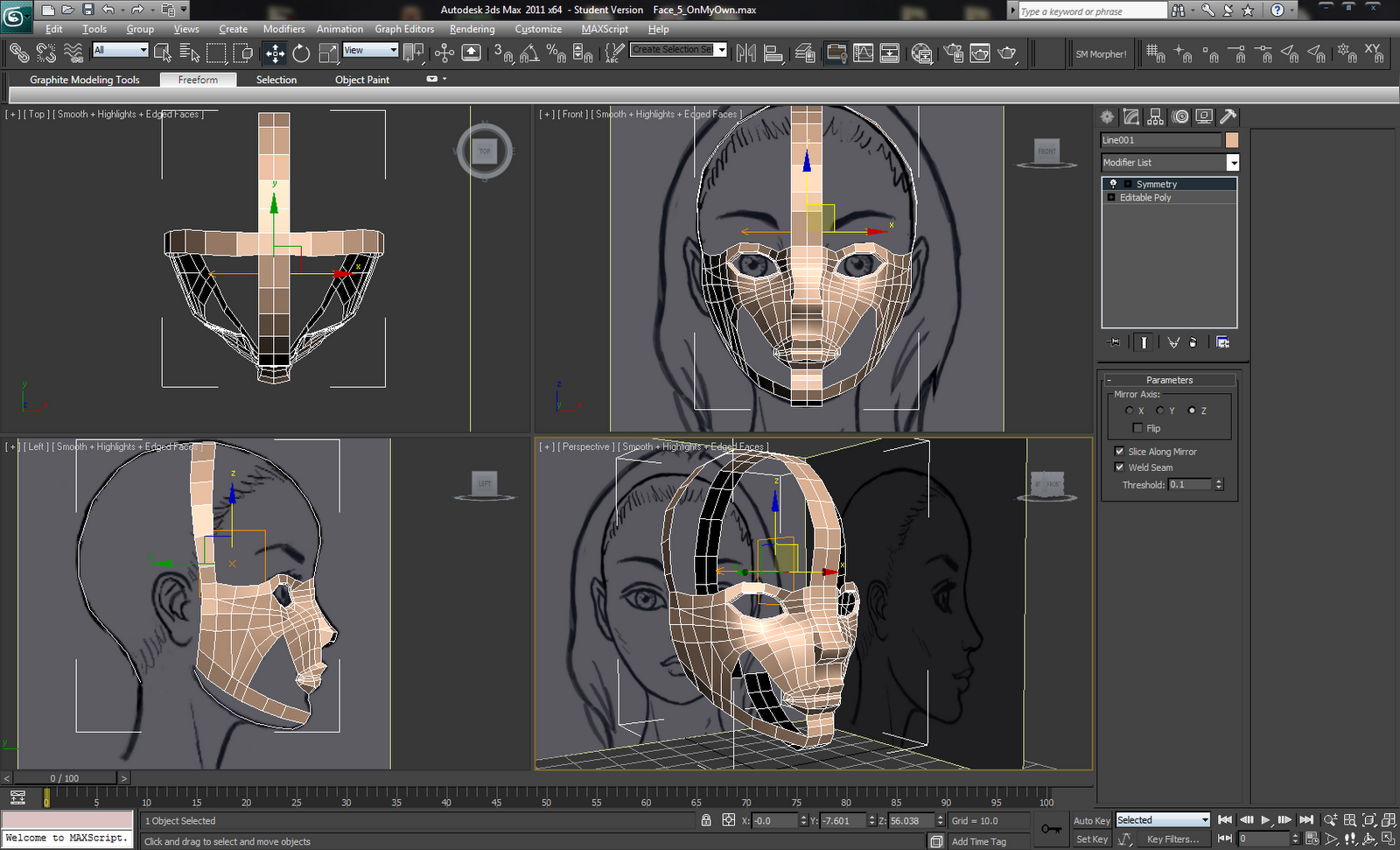1400x850 pixels.
Task: Click the Set Key button
Action: click(1091, 839)
